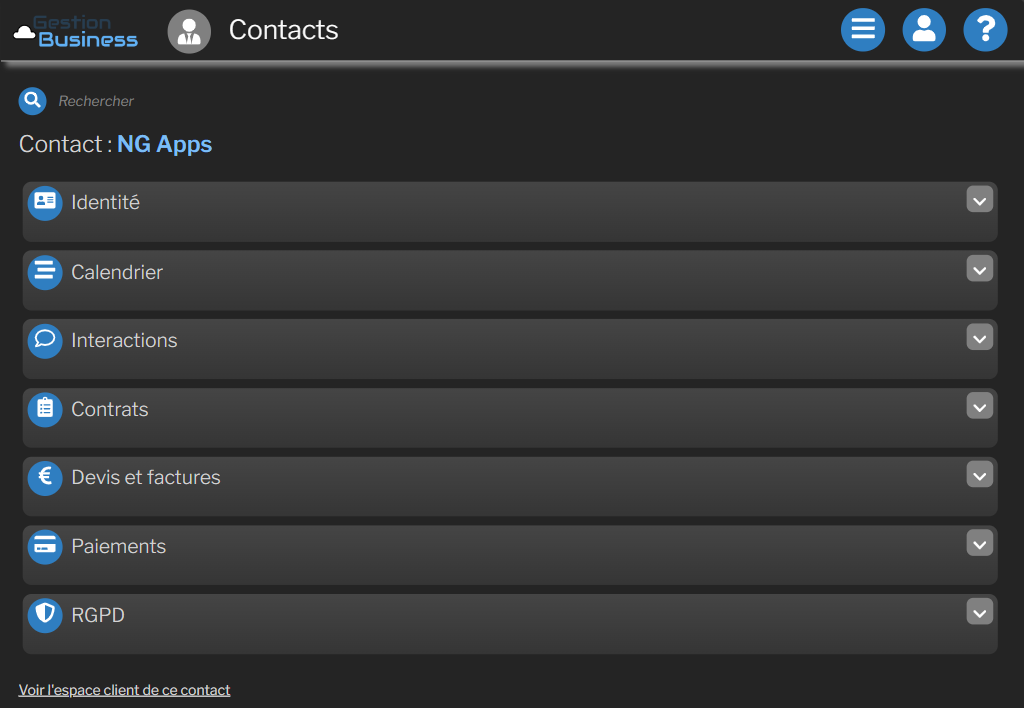
Task: Open the help question mark icon
Action: coord(985,30)
